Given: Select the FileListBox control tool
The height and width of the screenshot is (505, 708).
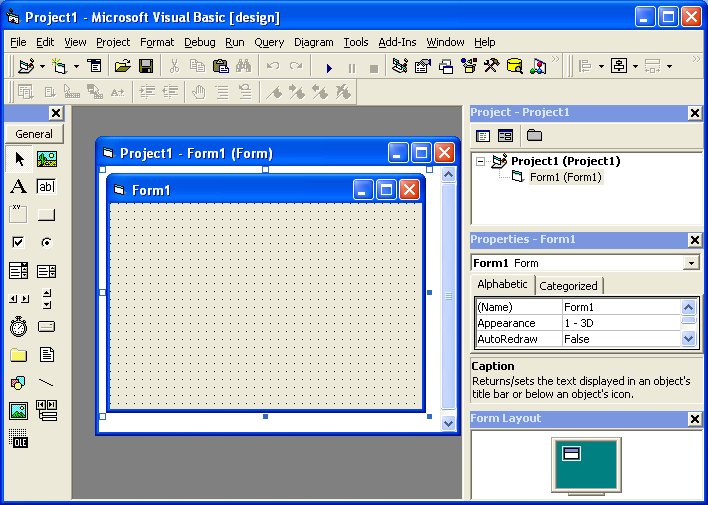Looking at the screenshot, I should click(x=47, y=355).
